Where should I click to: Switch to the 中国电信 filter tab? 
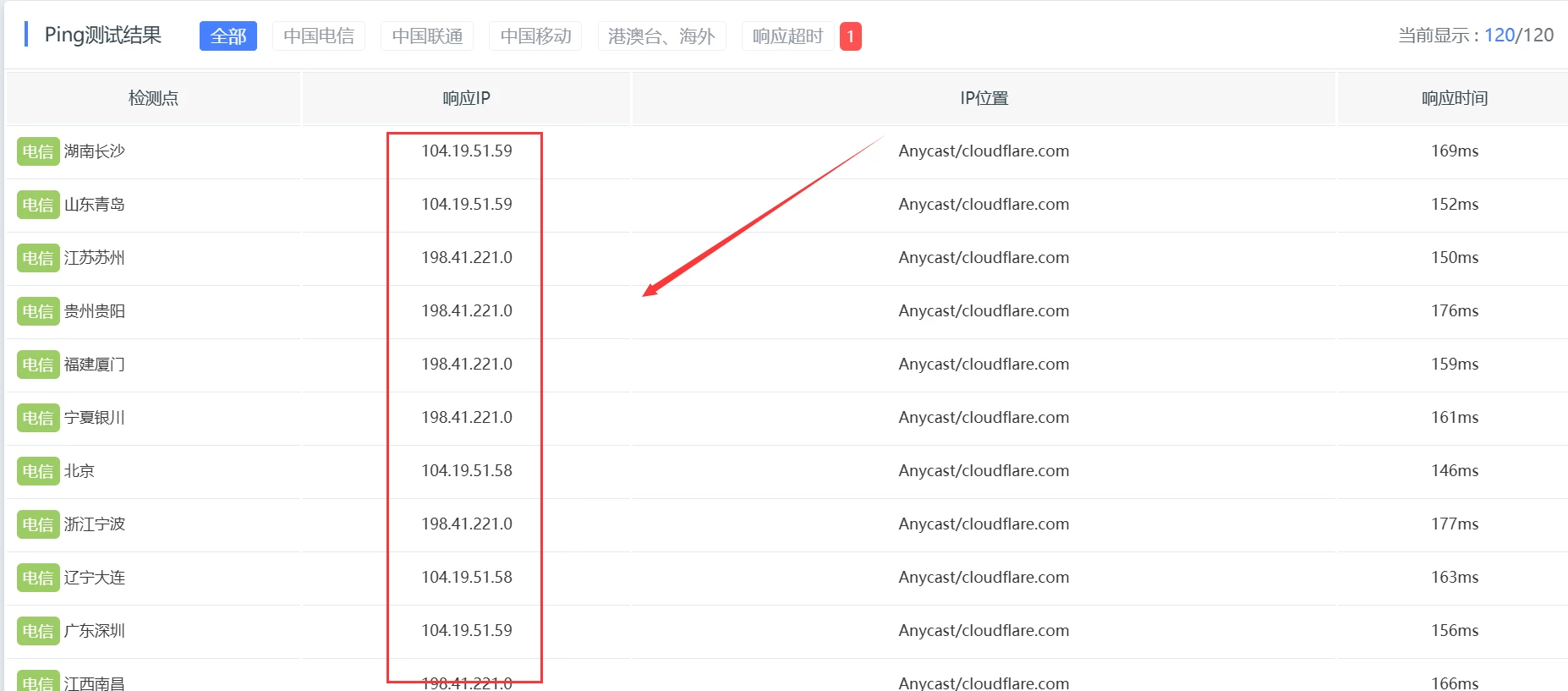pyautogui.click(x=318, y=36)
